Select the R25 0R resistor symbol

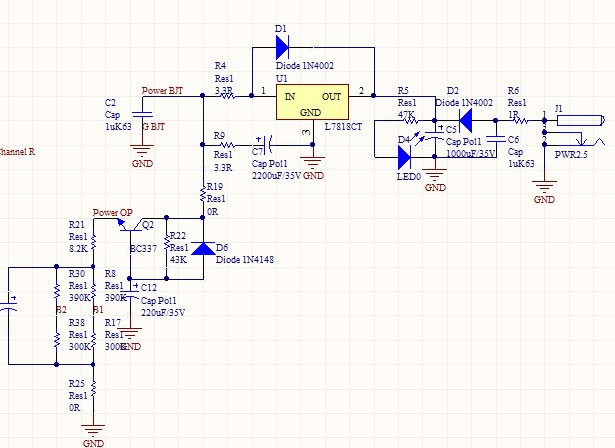(x=93, y=387)
